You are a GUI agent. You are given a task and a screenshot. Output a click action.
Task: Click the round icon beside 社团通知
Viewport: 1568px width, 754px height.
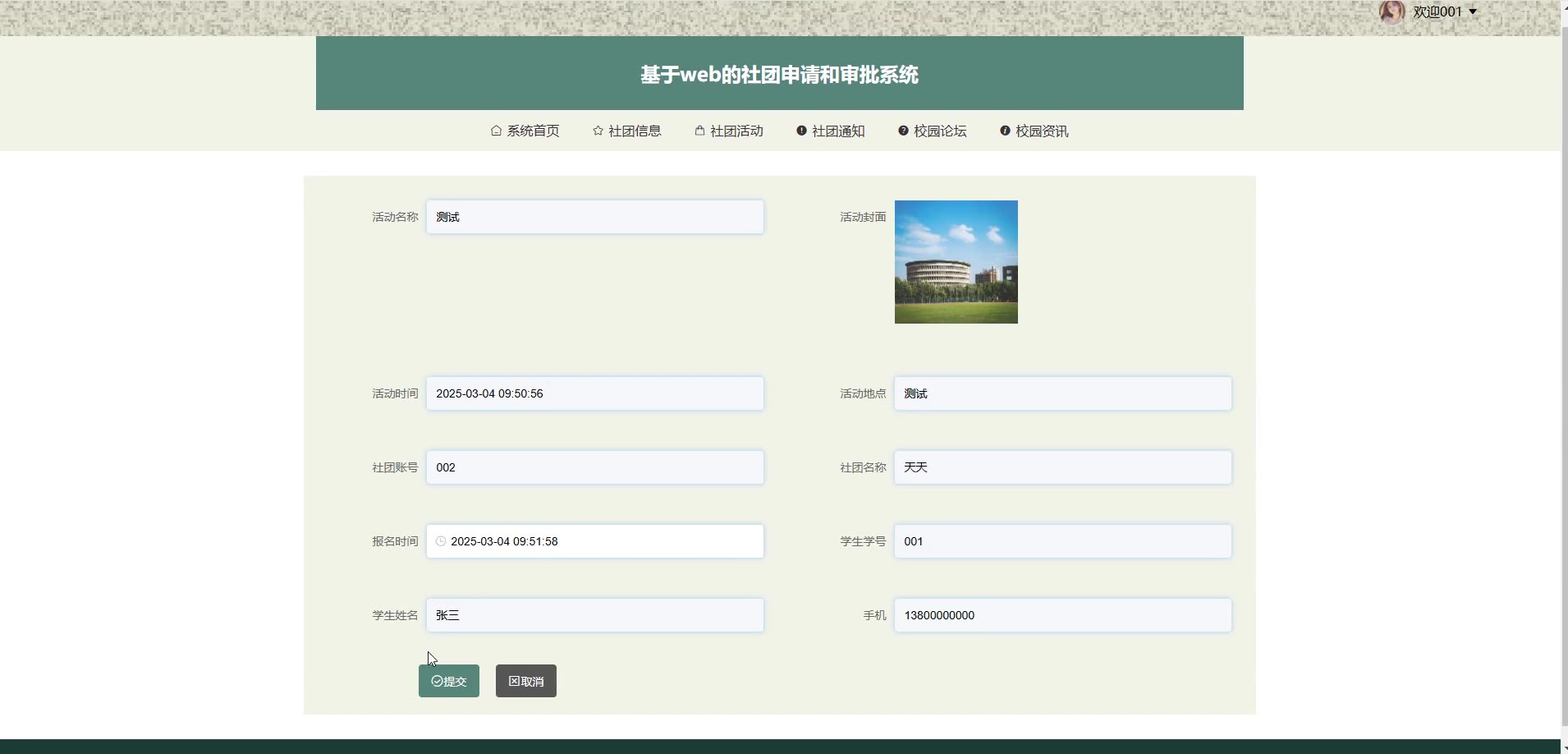coord(801,131)
